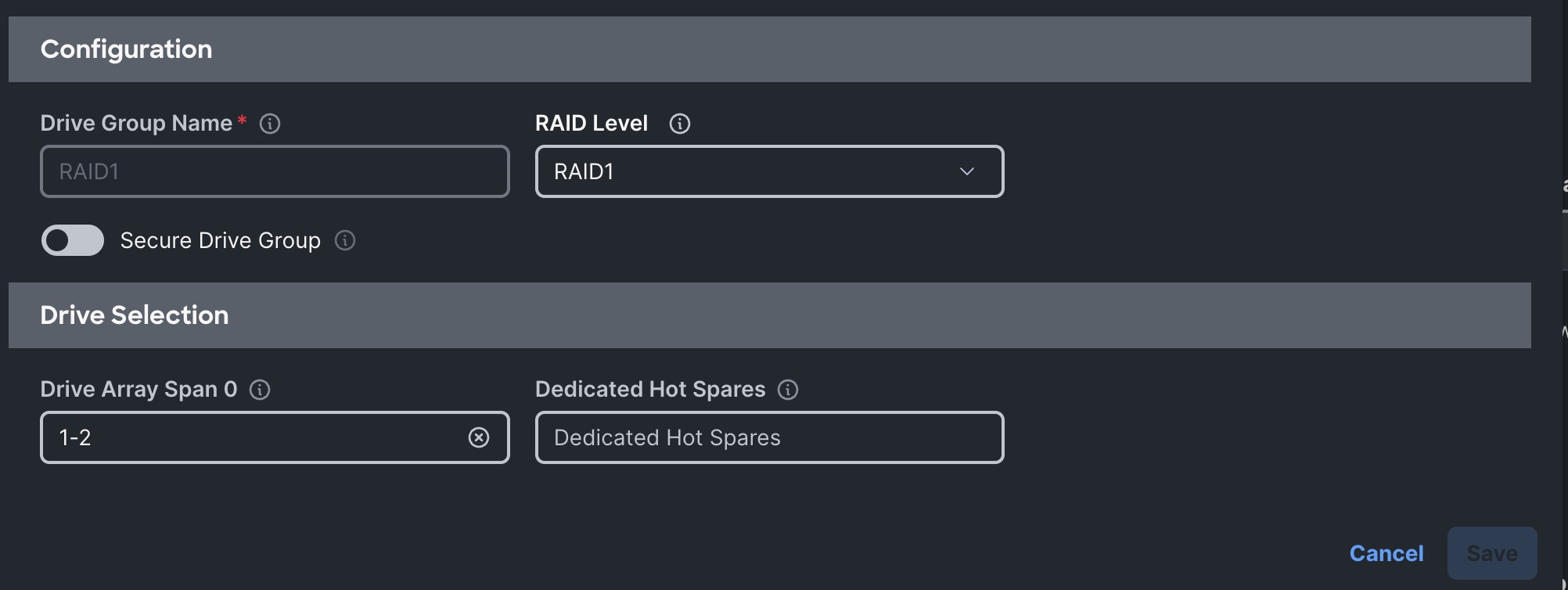The height and width of the screenshot is (590, 1568).
Task: Clear the Drive Array Span 0 field
Action: (479, 437)
